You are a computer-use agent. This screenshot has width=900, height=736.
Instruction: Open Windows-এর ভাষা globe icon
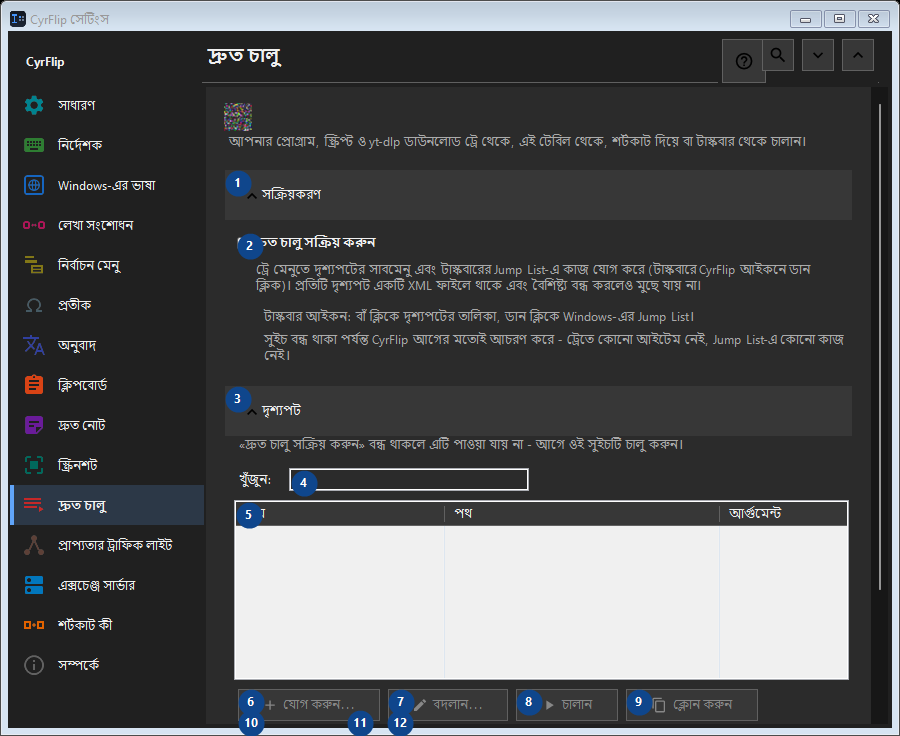[x=34, y=185]
